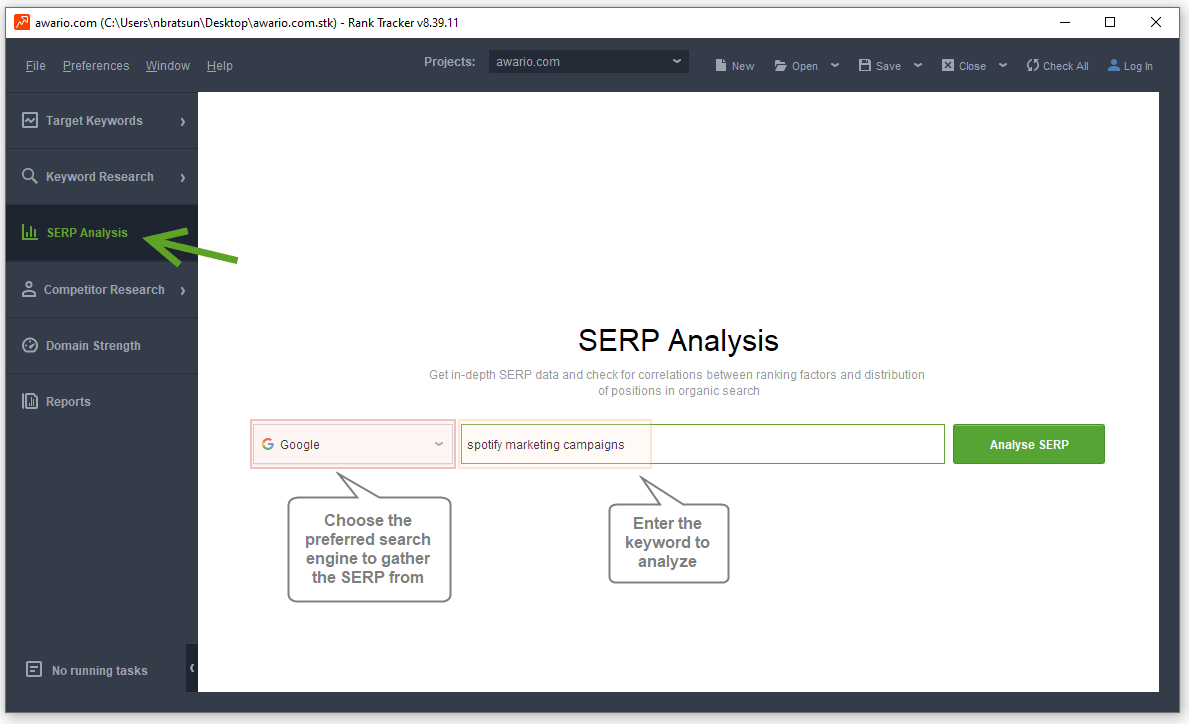Click the No running tasks label
The width and height of the screenshot is (1189, 724).
[99, 670]
